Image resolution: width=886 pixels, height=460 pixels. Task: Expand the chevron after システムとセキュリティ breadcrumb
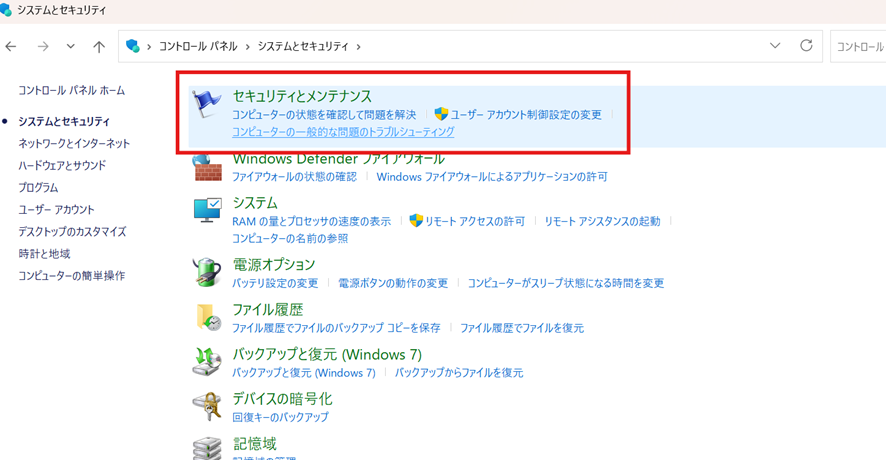[358, 47]
